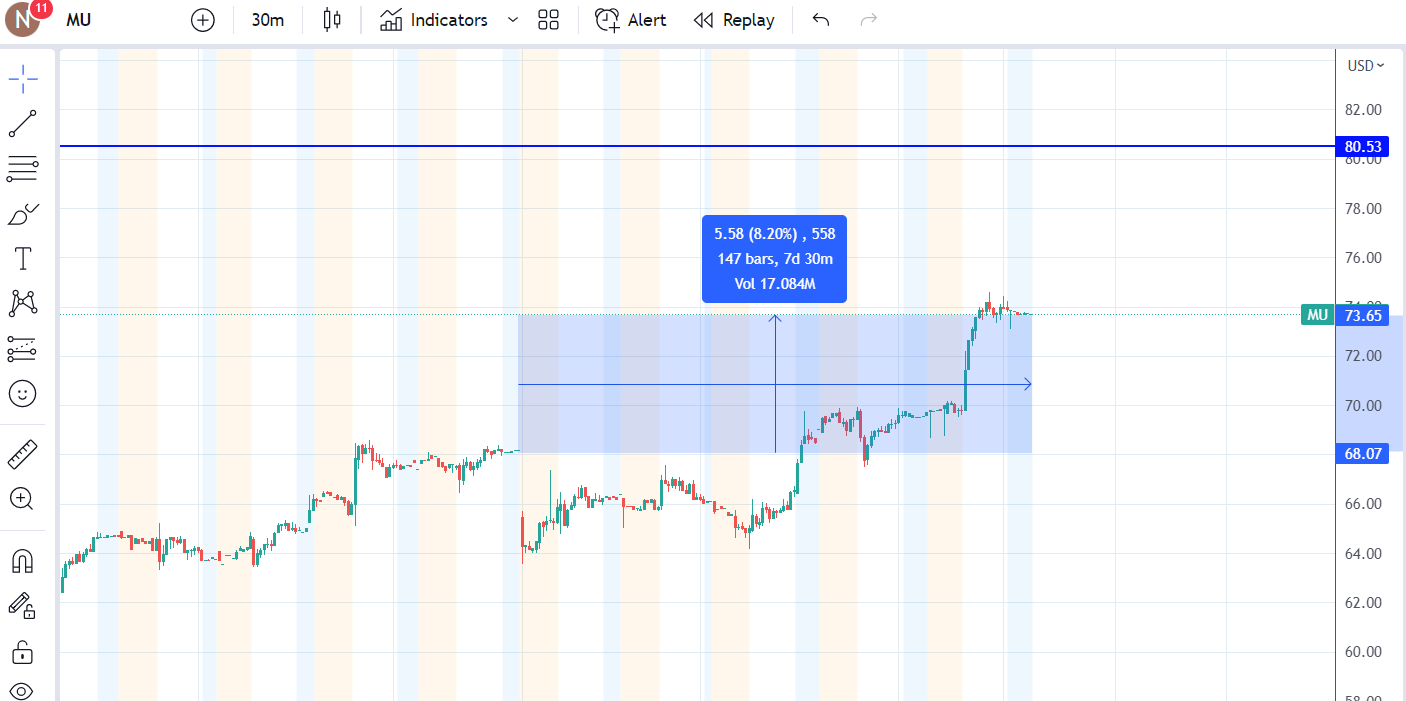Select the brush drawing tool

point(22,214)
